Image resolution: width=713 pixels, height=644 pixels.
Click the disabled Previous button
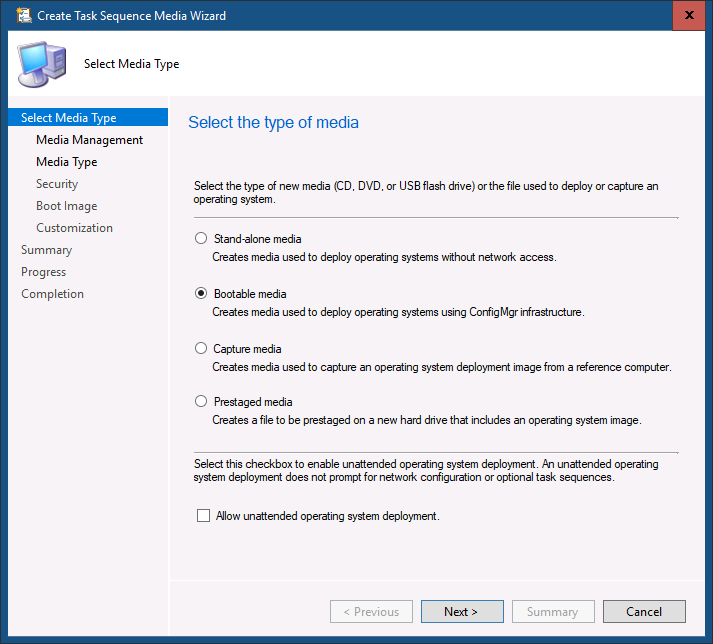tap(371, 611)
